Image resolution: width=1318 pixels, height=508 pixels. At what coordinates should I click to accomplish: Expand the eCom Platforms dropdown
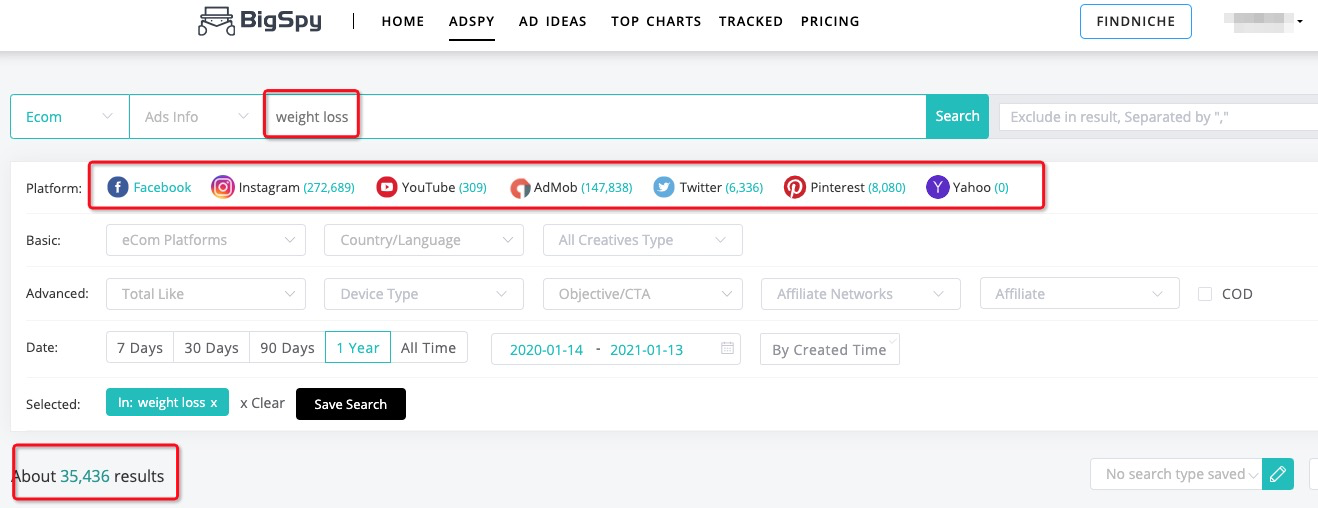coord(206,240)
